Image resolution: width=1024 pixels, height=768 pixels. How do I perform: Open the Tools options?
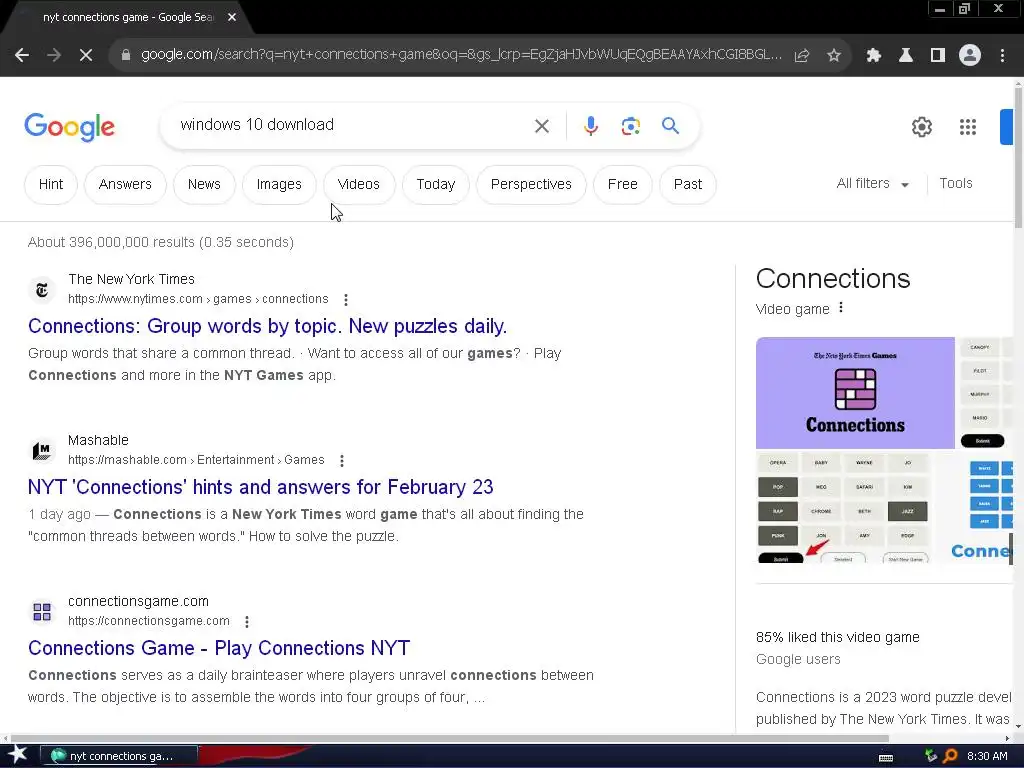(956, 184)
